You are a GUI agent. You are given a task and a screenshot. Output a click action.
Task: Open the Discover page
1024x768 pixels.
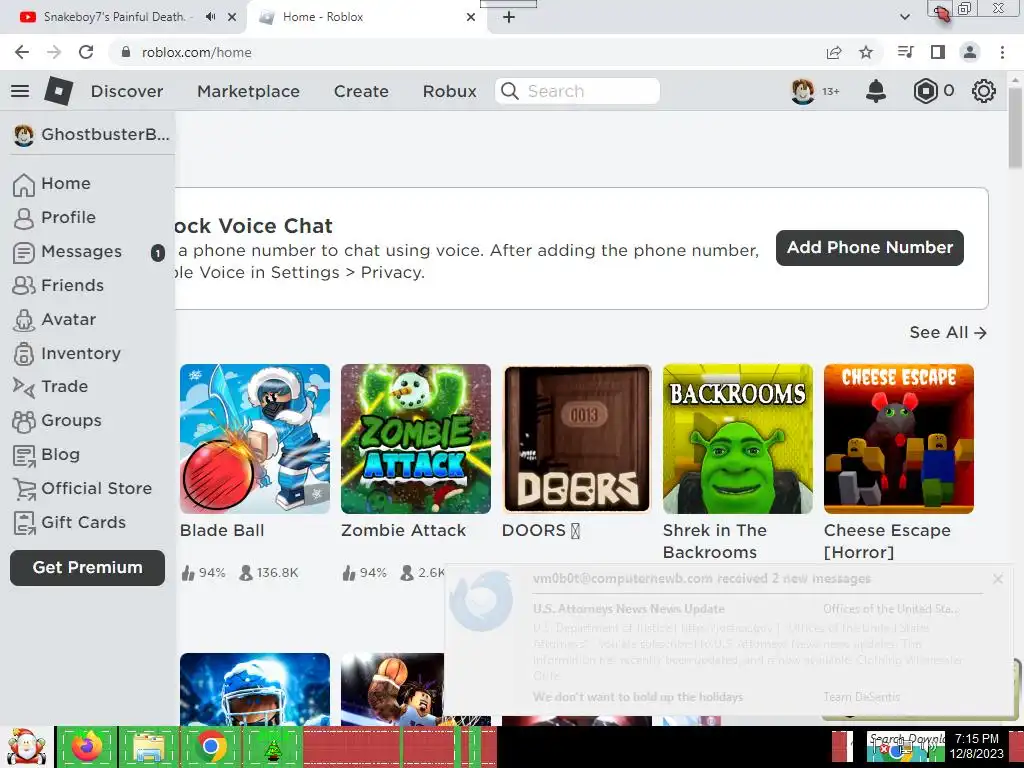coord(127,91)
